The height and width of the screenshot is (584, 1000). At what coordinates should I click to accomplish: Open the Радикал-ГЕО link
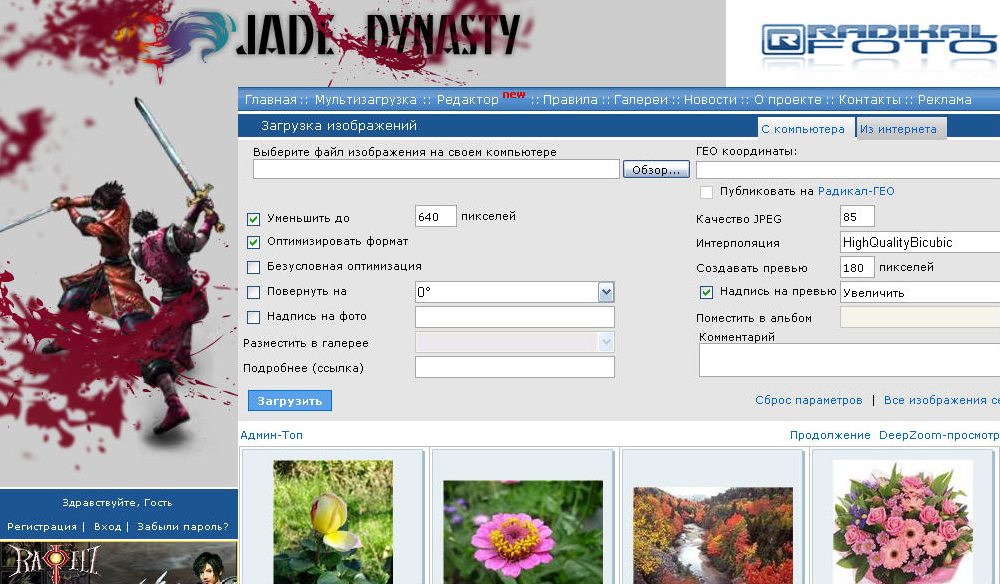[x=856, y=191]
